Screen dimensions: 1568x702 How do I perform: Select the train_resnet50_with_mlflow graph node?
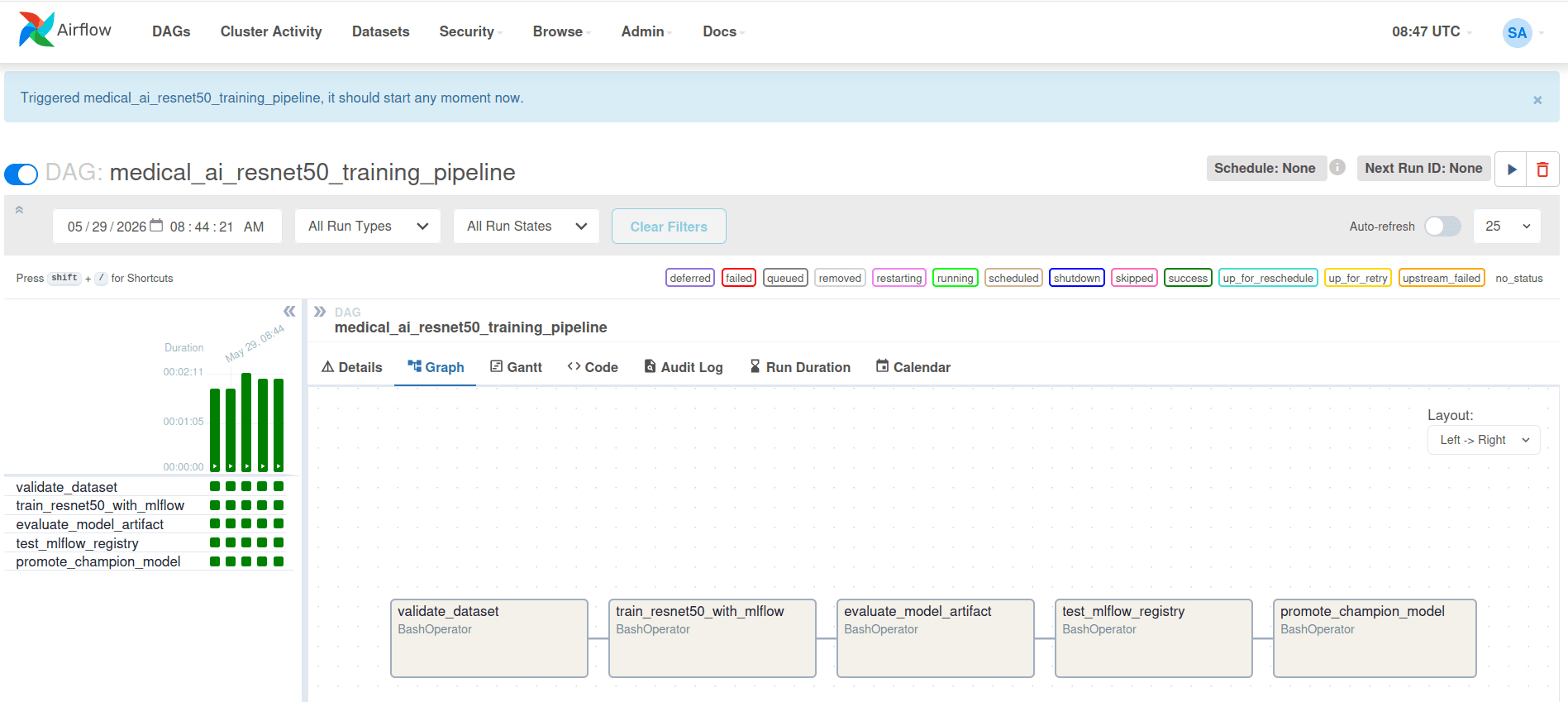pos(713,638)
